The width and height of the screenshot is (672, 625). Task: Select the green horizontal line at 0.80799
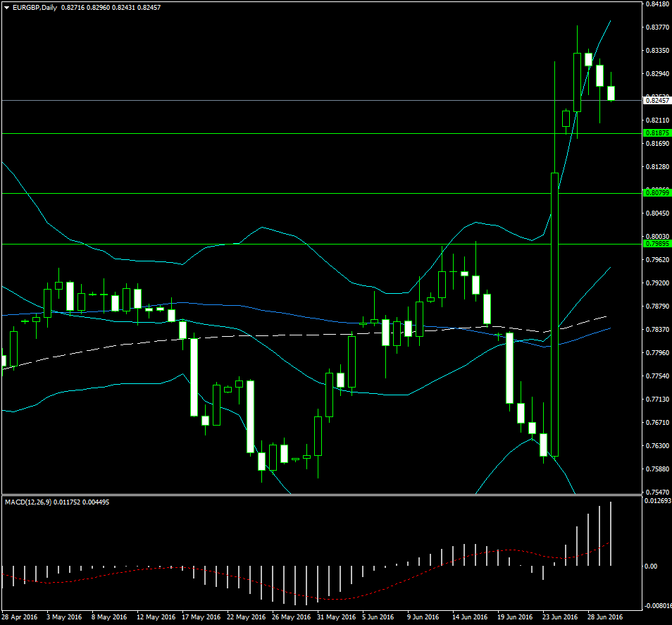(x=300, y=193)
